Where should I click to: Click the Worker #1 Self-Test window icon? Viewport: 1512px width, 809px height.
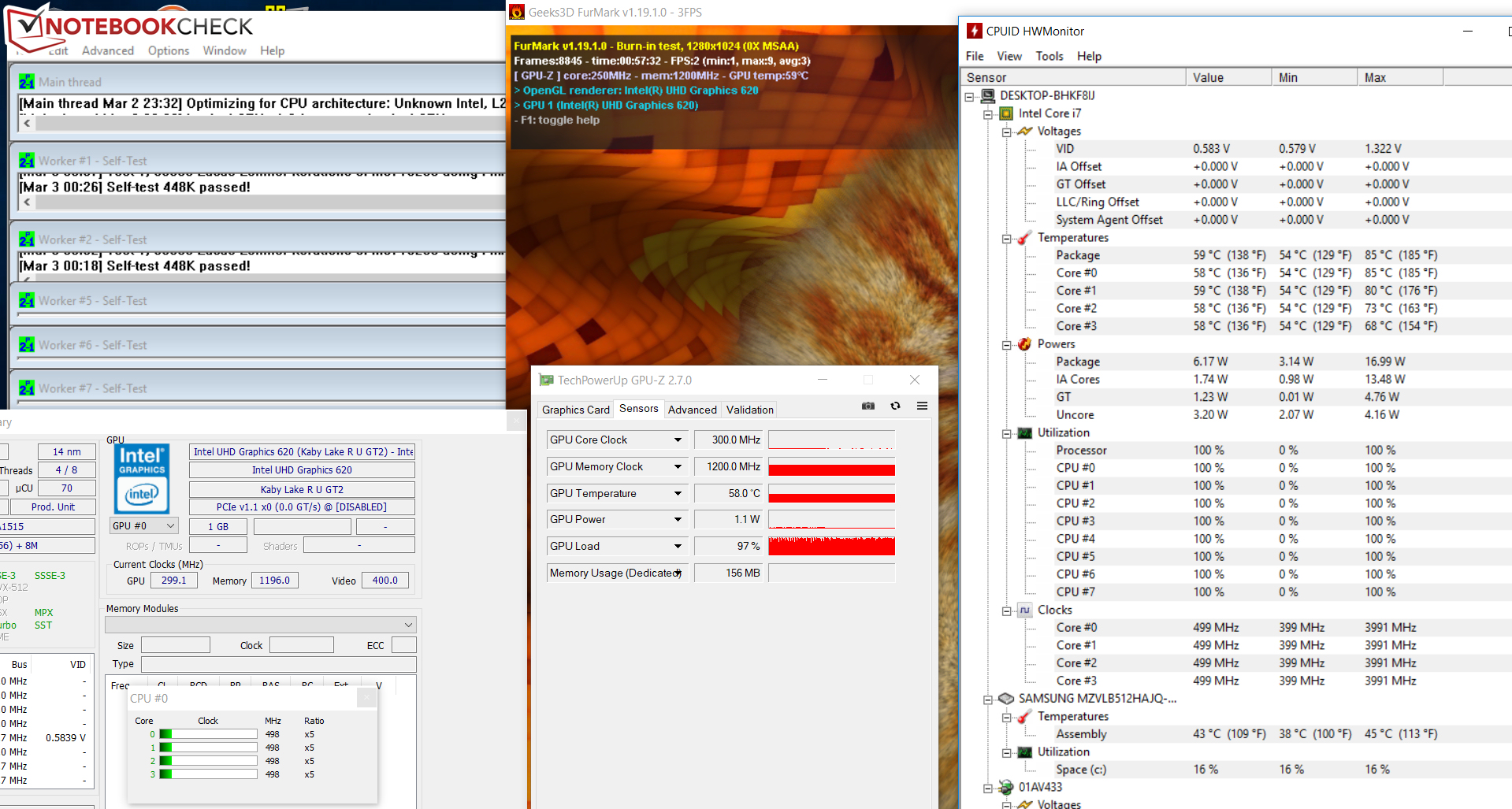pos(27,160)
